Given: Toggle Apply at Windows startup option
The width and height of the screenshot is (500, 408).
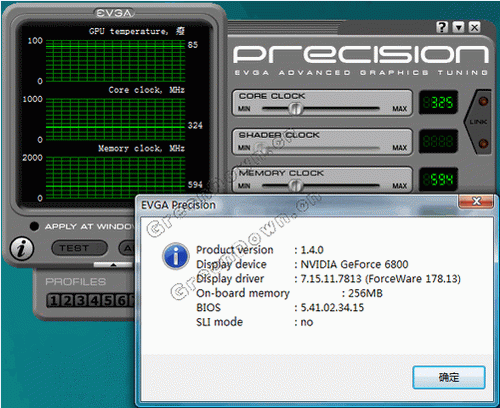Looking at the screenshot, I should coord(34,226).
